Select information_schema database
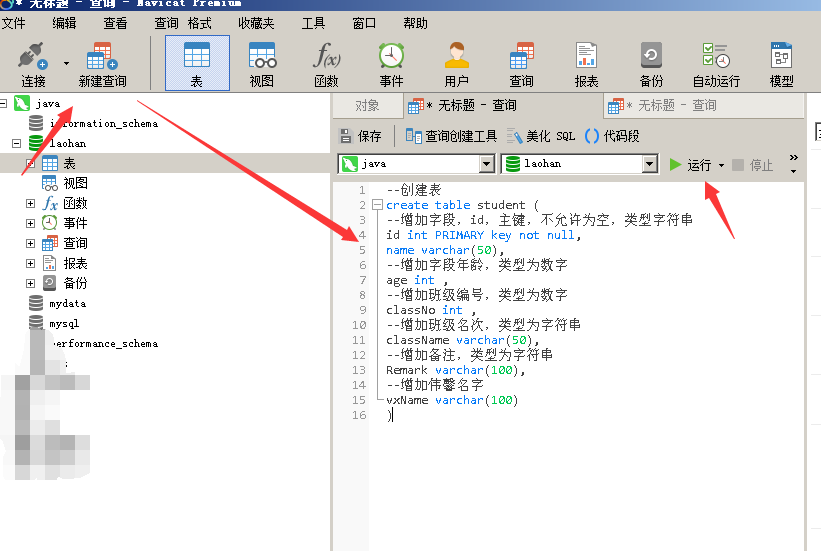 click(103, 123)
